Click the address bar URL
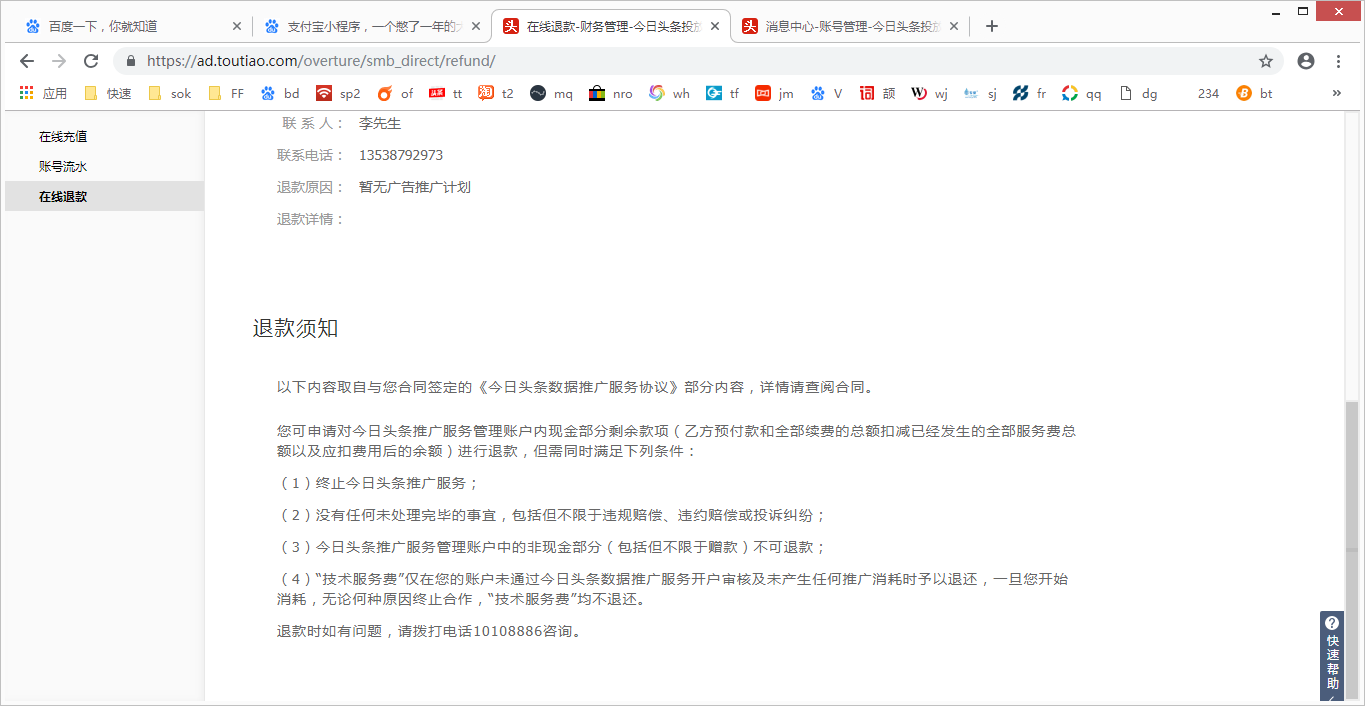 click(321, 61)
